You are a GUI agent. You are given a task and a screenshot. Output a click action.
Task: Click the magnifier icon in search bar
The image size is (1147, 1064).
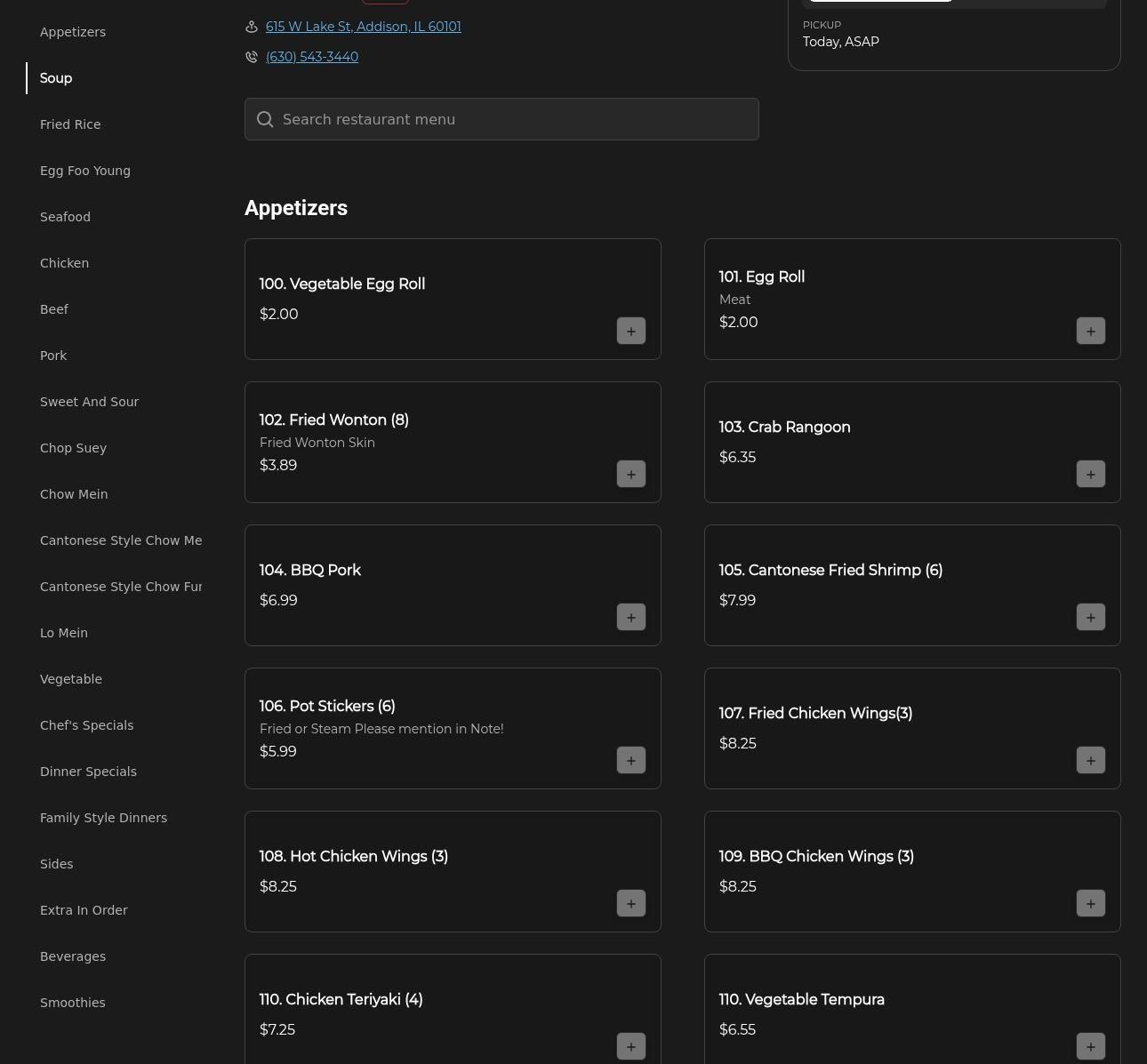(x=265, y=119)
